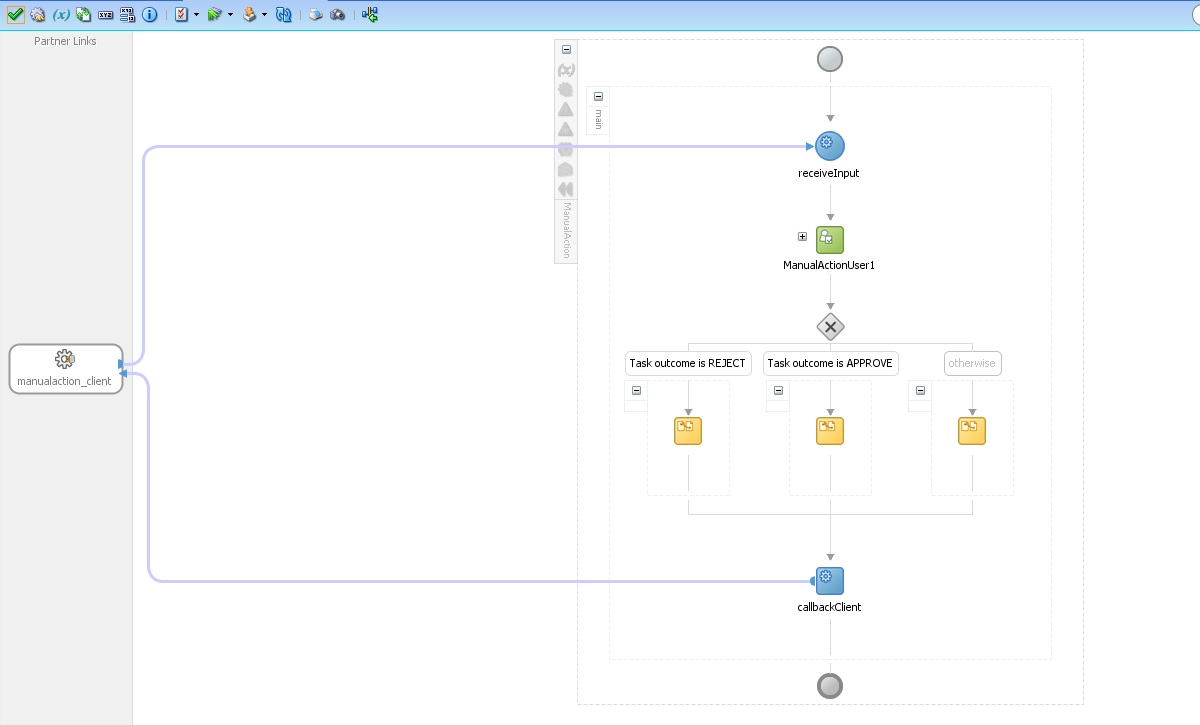The image size is (1200, 725).
Task: Open the deploy icon dropdown arrow
Action: point(264,14)
